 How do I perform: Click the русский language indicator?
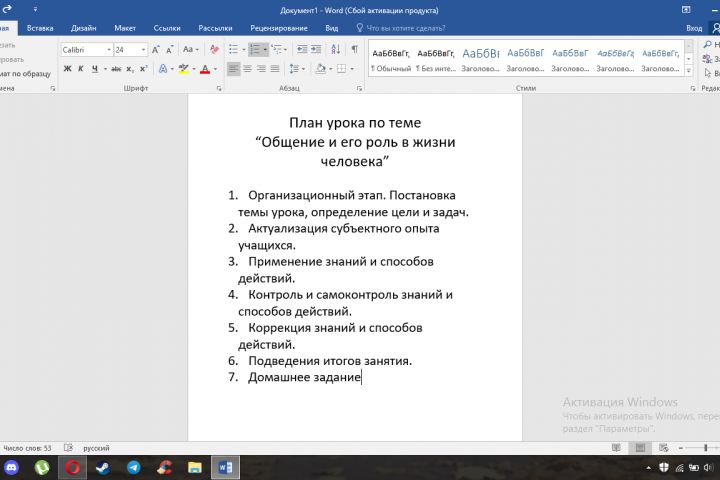[96, 448]
